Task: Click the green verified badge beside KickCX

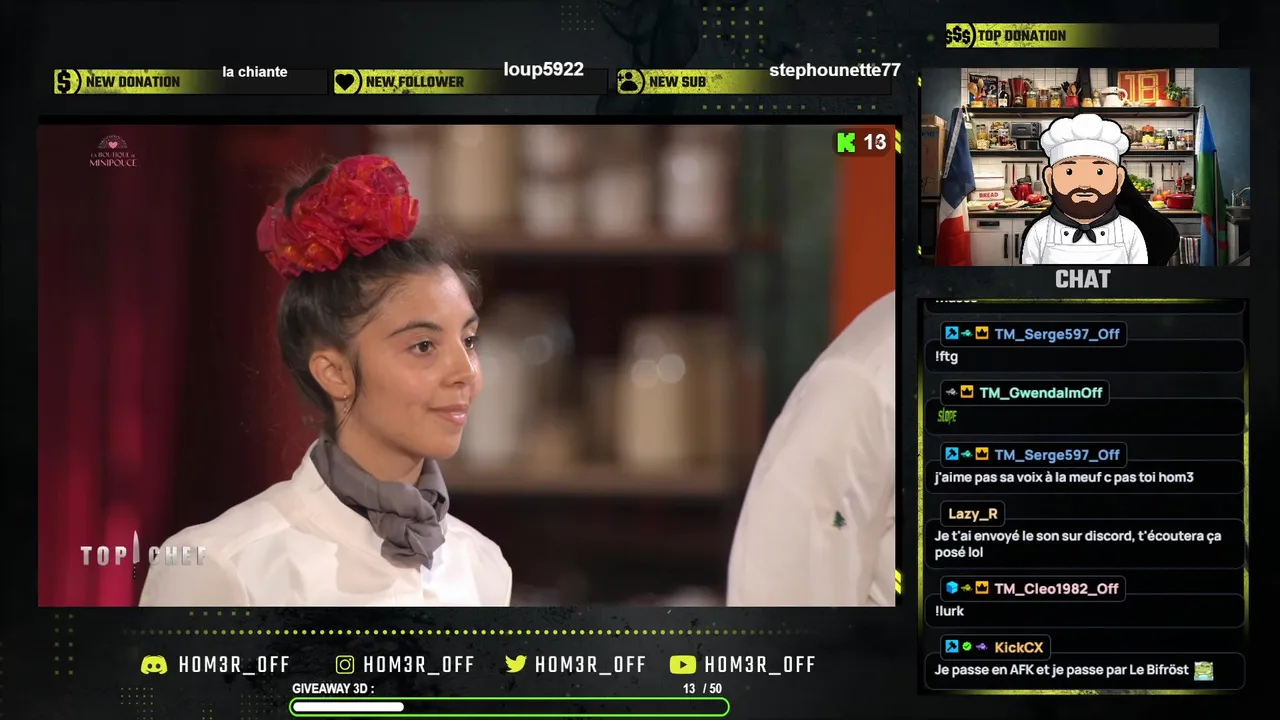Action: [x=967, y=648]
